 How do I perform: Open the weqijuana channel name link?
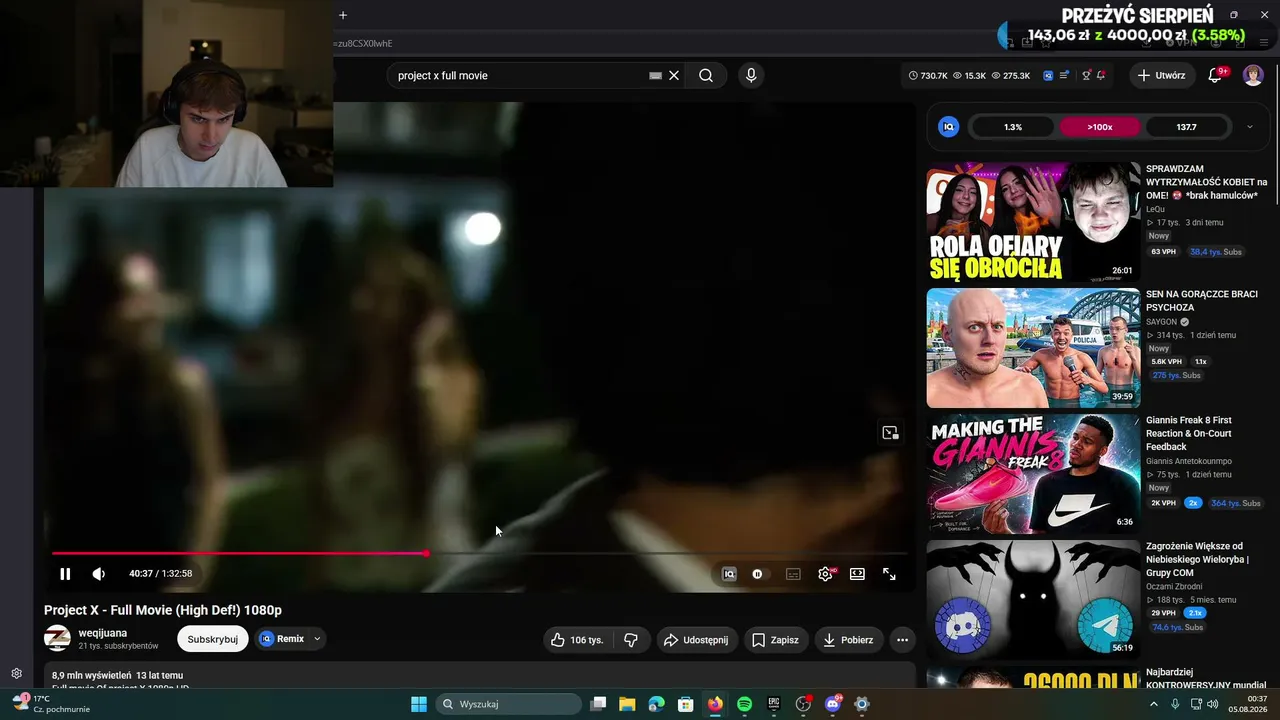click(x=103, y=633)
